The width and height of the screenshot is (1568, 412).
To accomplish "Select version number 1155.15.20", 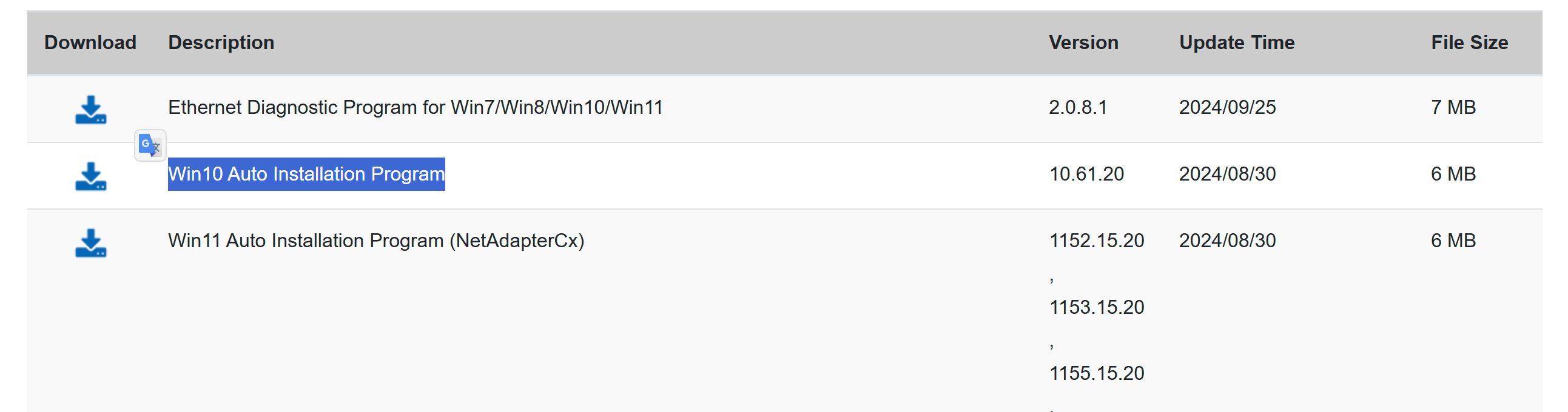I will click(x=1097, y=373).
